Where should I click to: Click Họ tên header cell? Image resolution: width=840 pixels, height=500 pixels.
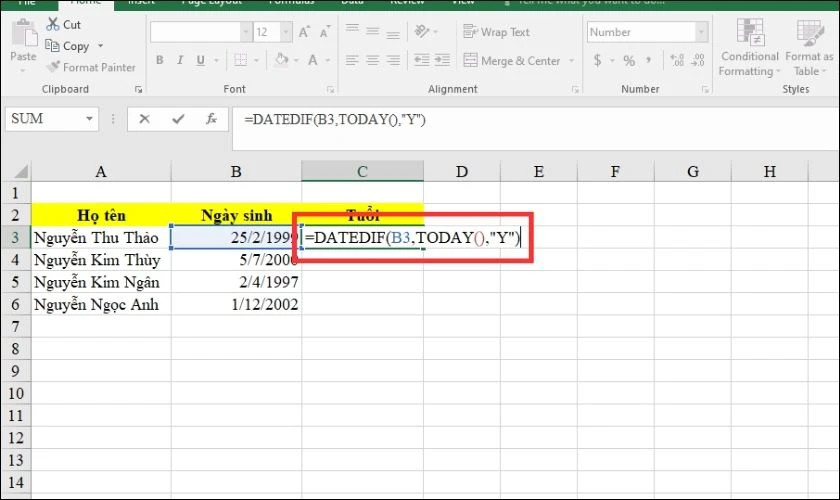click(x=101, y=215)
